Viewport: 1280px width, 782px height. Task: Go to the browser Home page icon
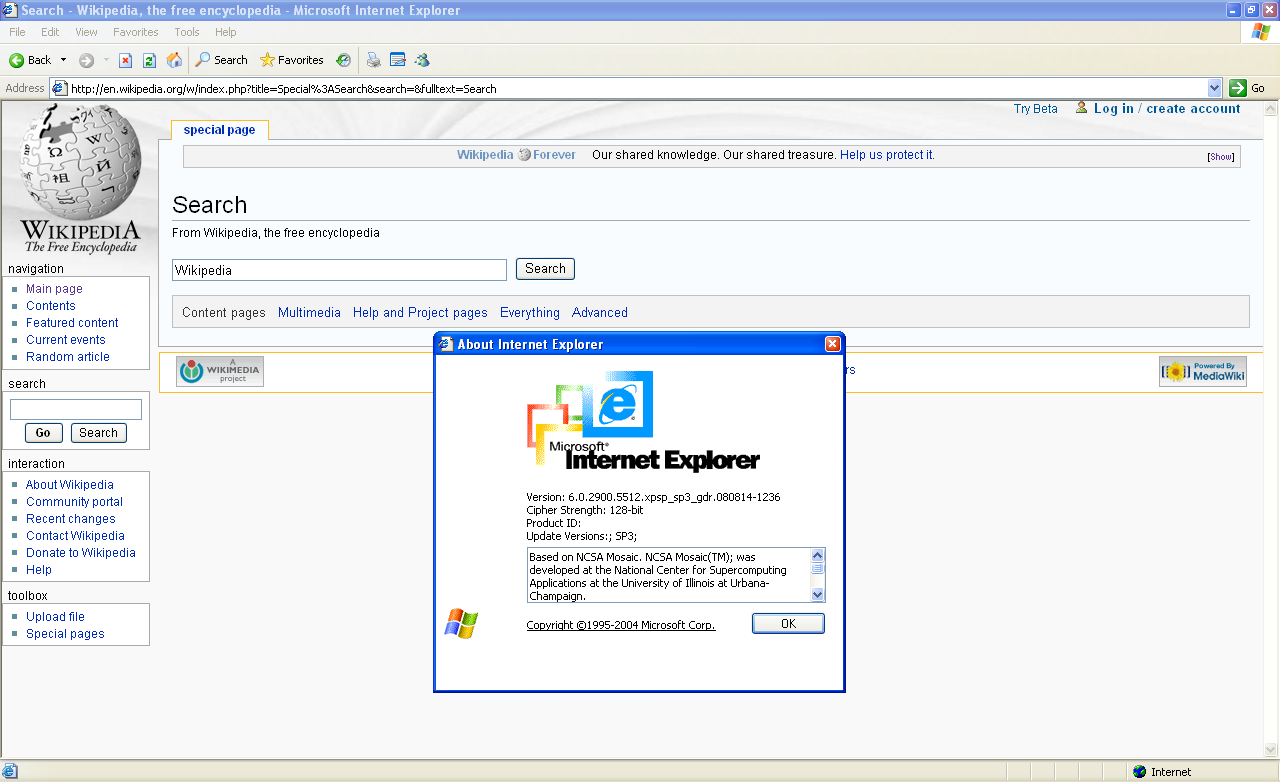(174, 60)
